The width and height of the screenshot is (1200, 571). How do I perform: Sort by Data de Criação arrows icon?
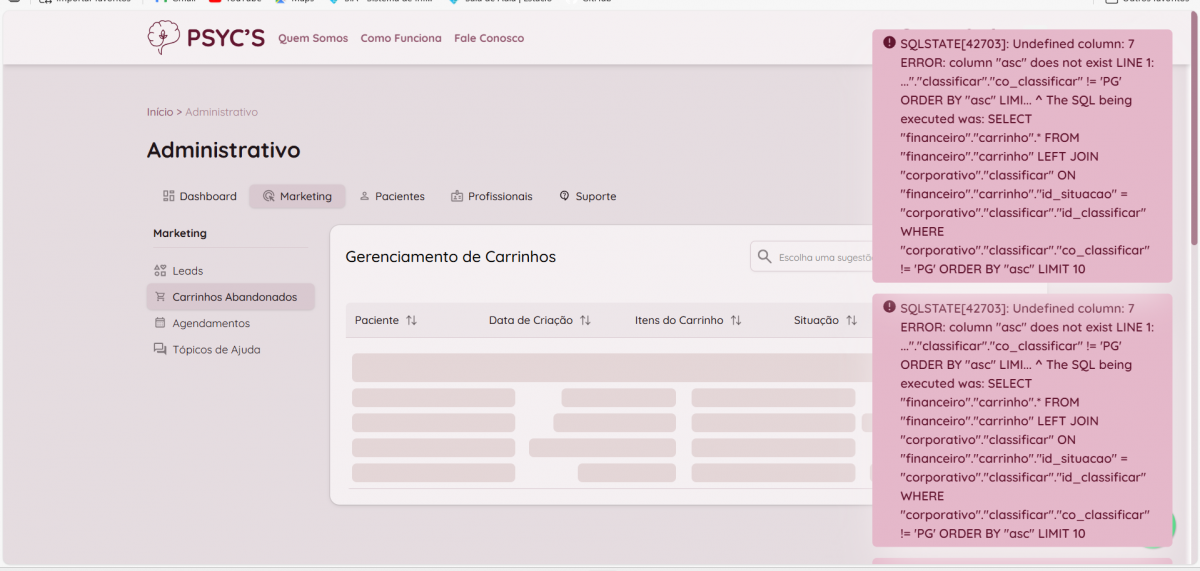coord(585,321)
